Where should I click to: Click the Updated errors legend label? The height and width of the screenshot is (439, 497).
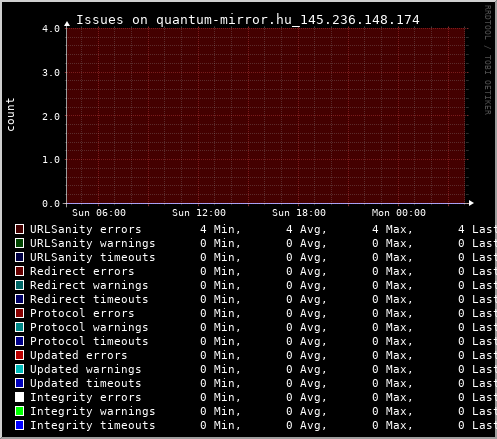79,355
